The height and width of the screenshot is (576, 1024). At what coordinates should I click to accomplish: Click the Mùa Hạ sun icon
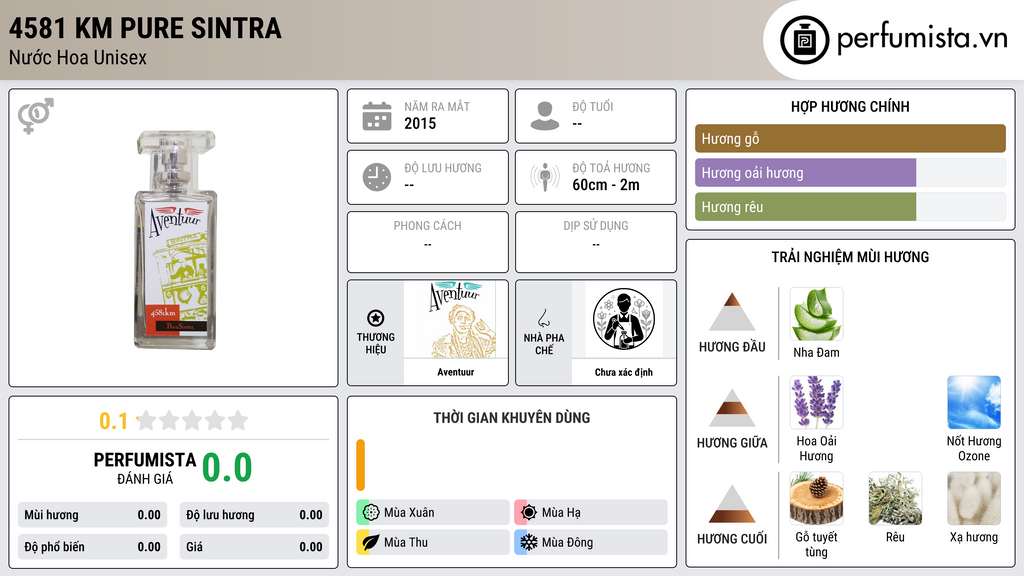point(529,512)
